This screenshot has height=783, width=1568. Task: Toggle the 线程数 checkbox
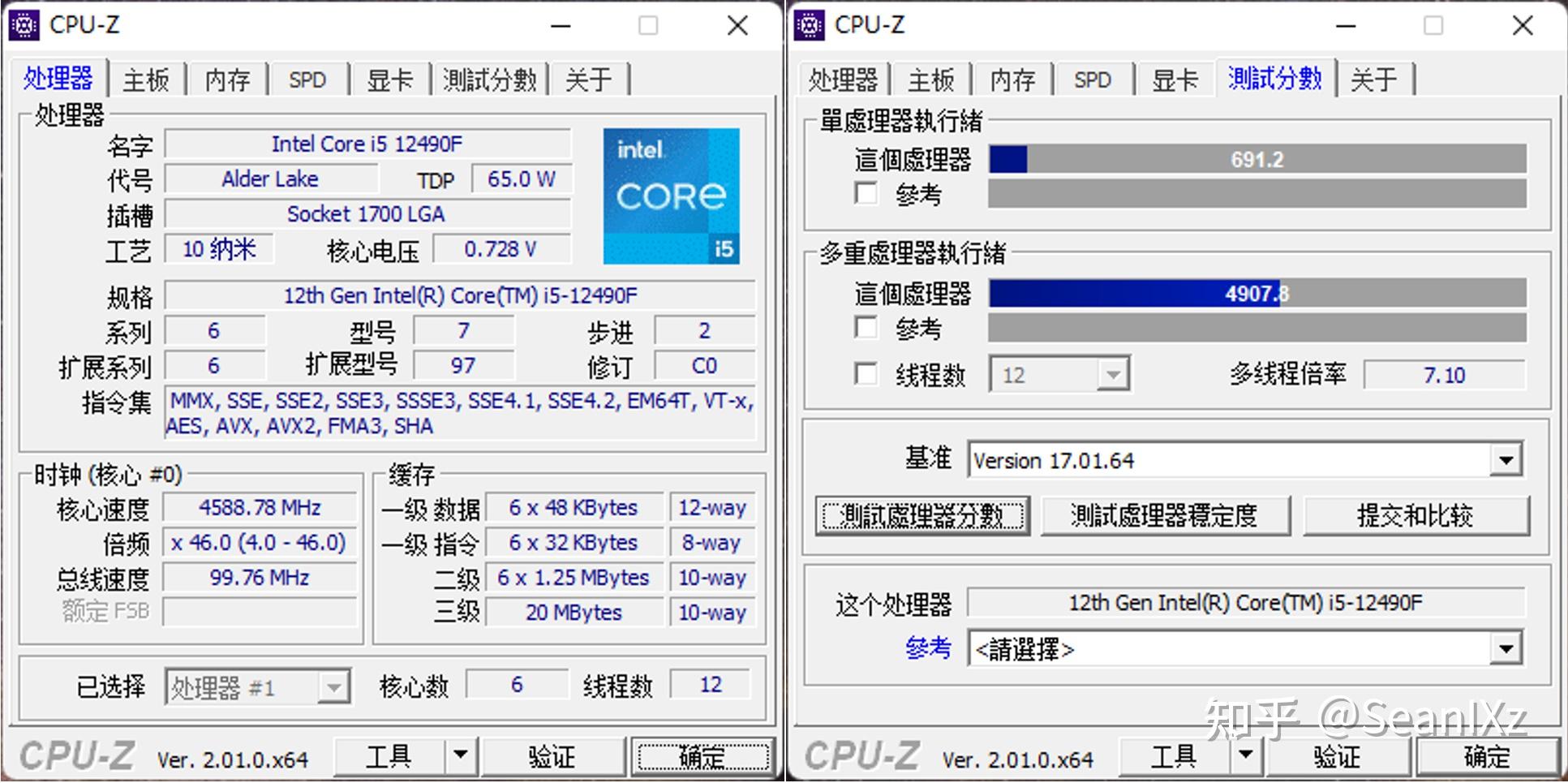pos(866,374)
